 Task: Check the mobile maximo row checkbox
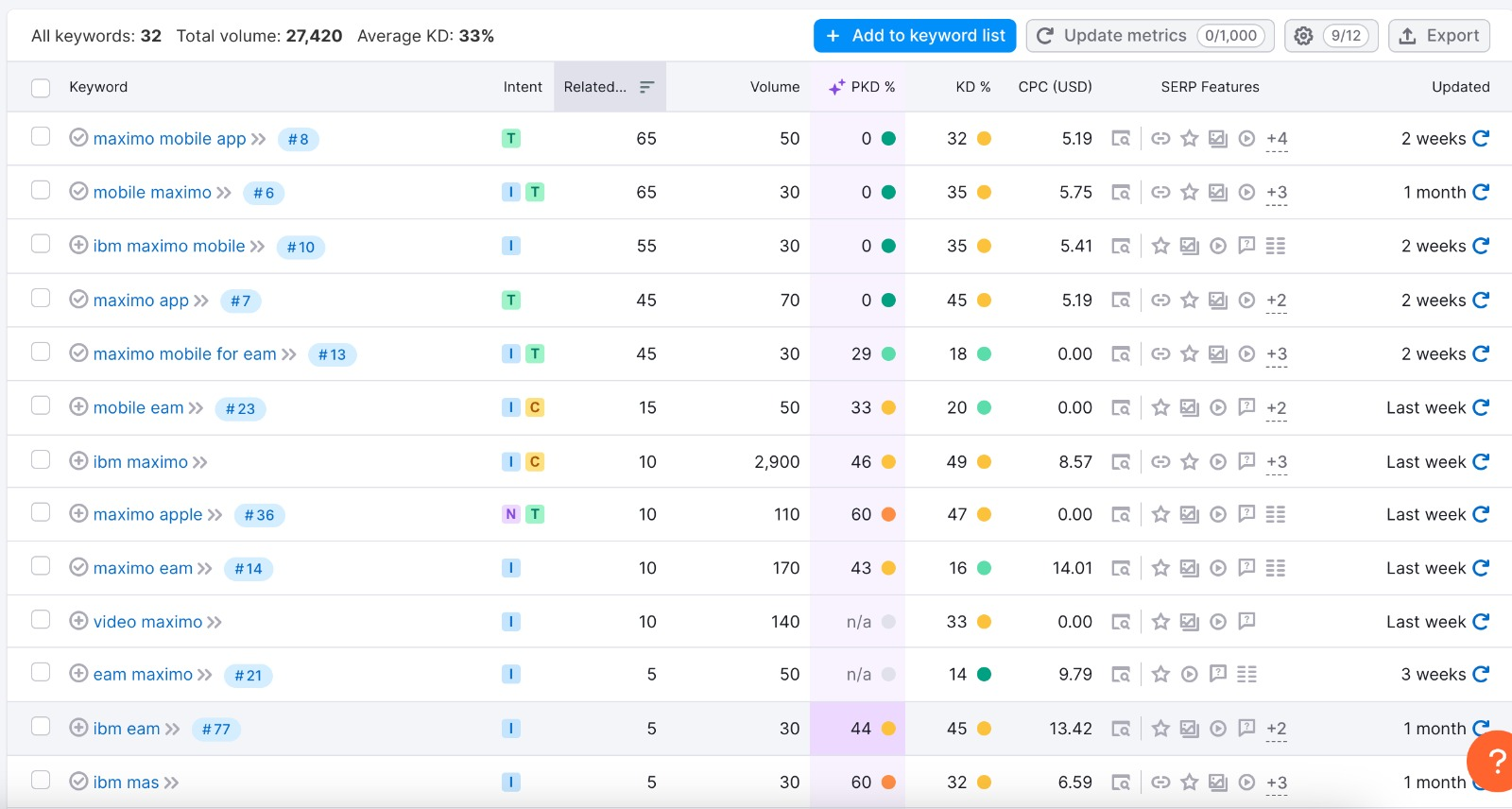click(x=41, y=190)
